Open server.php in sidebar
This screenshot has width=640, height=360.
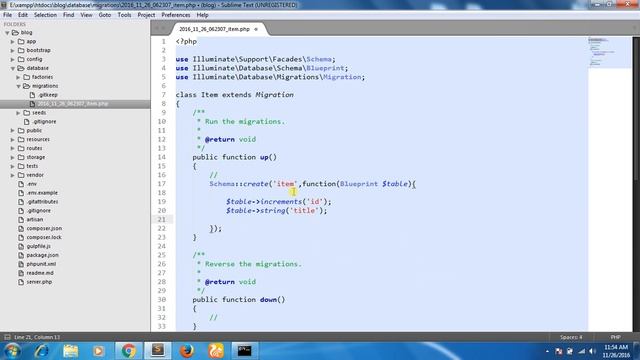tap(39, 282)
